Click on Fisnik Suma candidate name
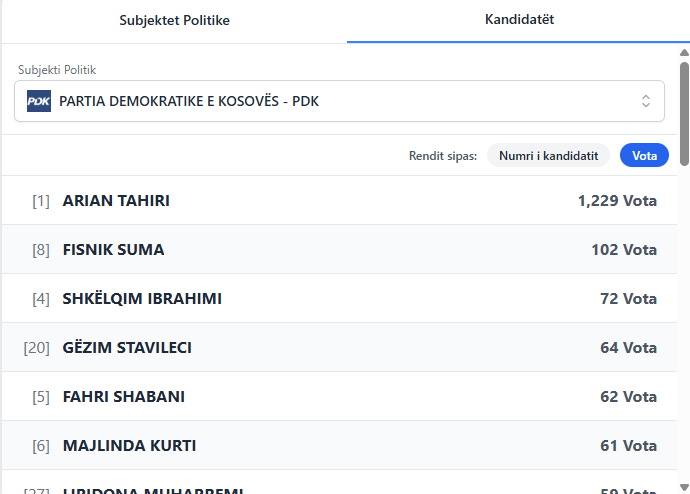Screen dimensions: 690x494 (113, 249)
